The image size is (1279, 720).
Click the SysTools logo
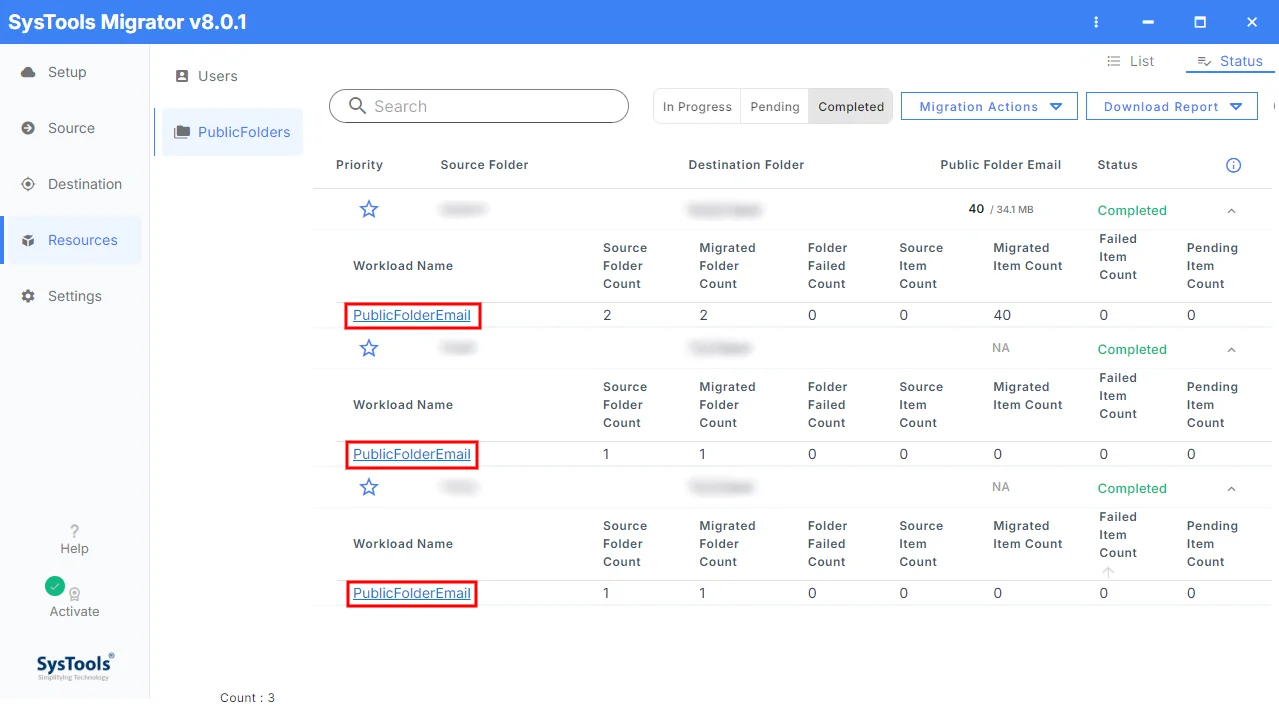point(75,666)
